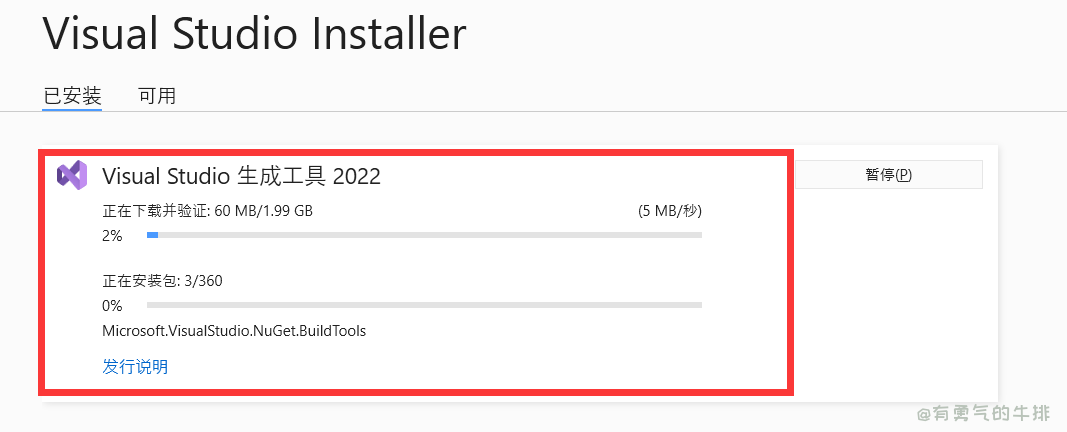Click the 正在下载并验证 60 MB/1.99 GB status text
The image size is (1067, 432).
(x=207, y=211)
